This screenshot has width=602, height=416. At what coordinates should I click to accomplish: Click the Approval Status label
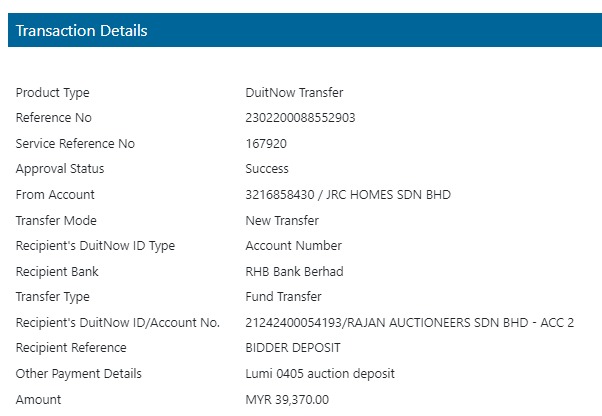coord(60,169)
